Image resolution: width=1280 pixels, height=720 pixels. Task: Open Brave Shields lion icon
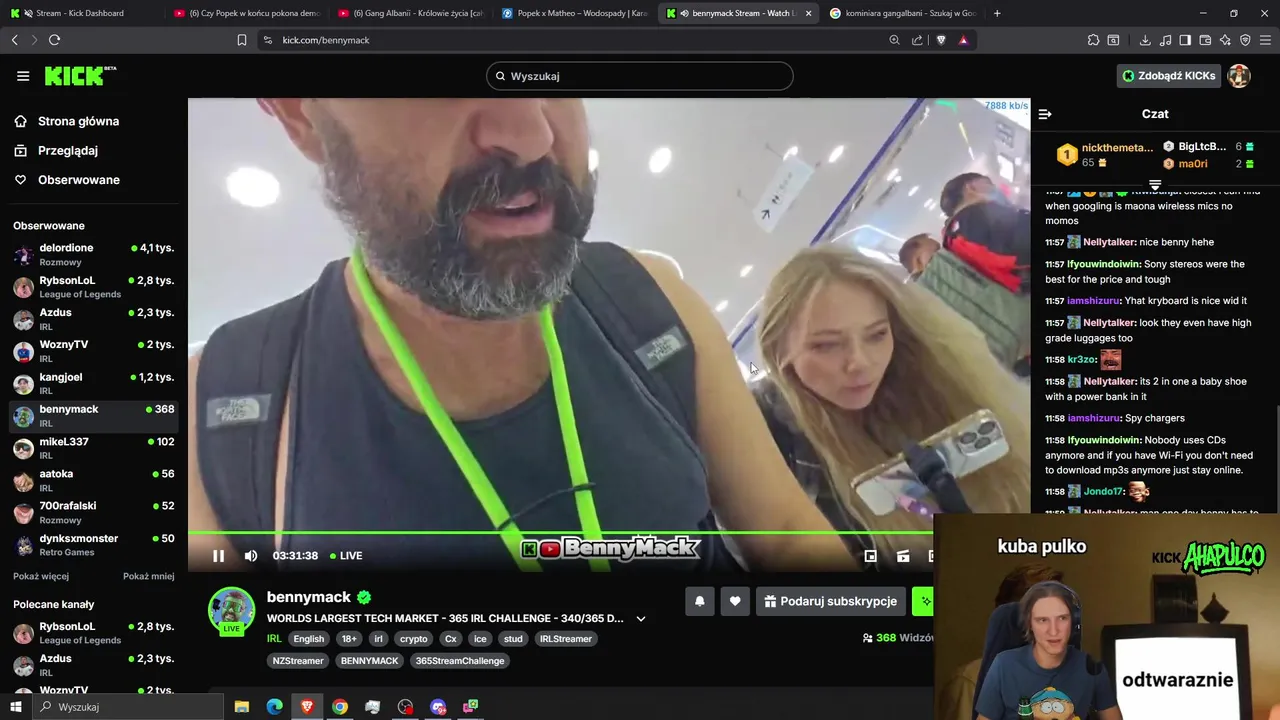(x=941, y=40)
